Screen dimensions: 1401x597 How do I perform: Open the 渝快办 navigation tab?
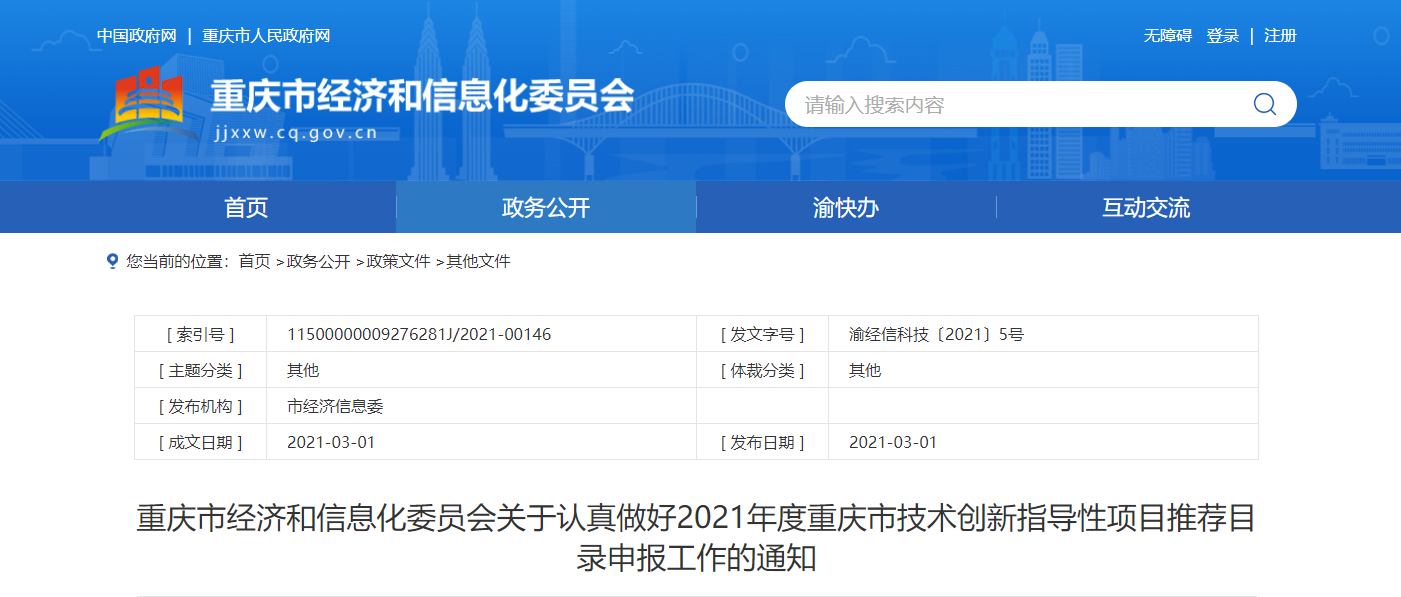pyautogui.click(x=846, y=207)
